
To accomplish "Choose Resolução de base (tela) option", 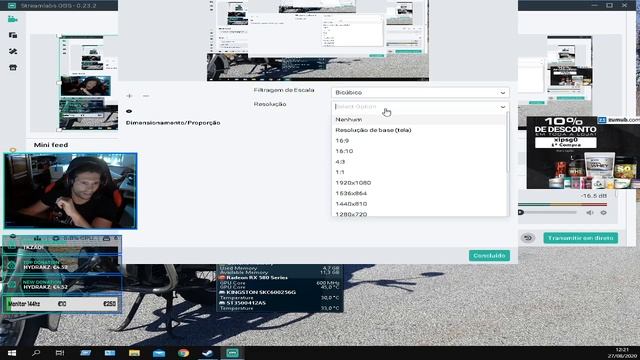I will coord(419,130).
